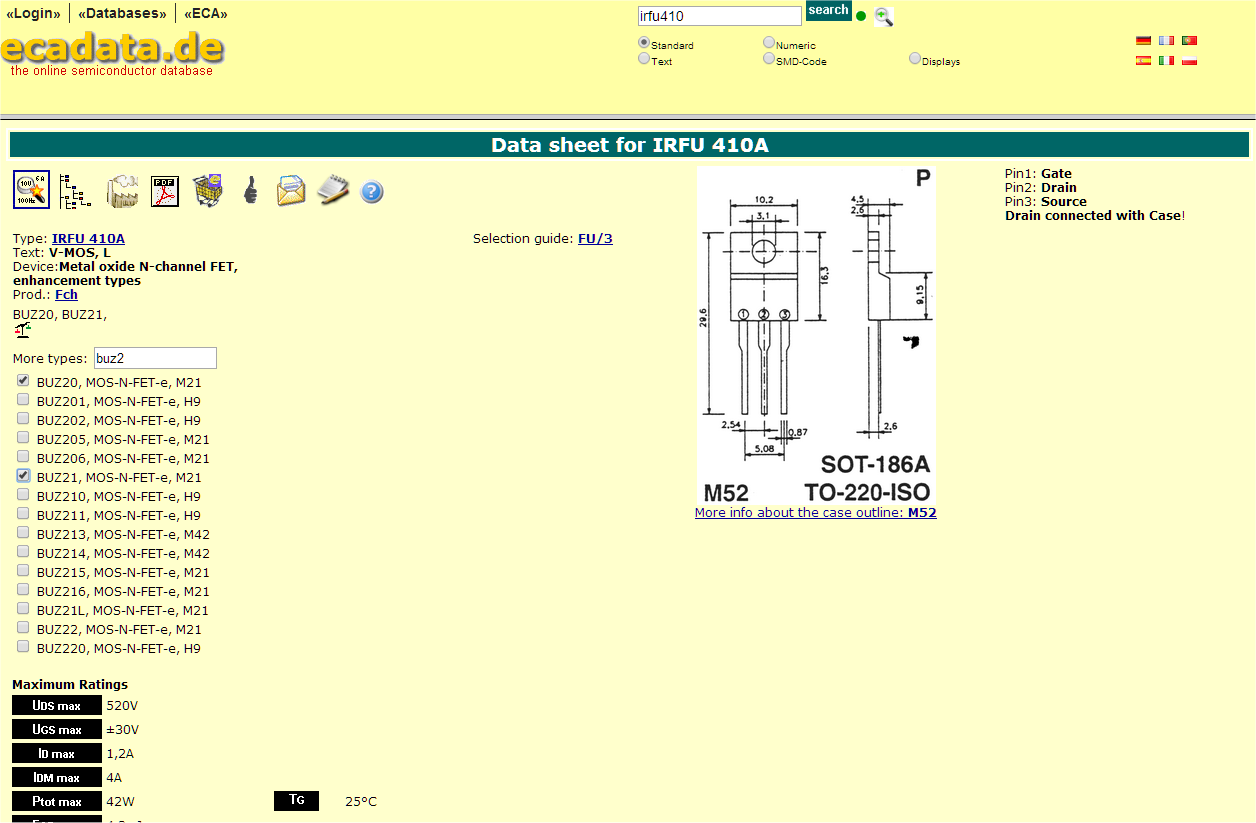Open the «ECA» menu item
Screen dimensions: 1256x823
(x=206, y=14)
